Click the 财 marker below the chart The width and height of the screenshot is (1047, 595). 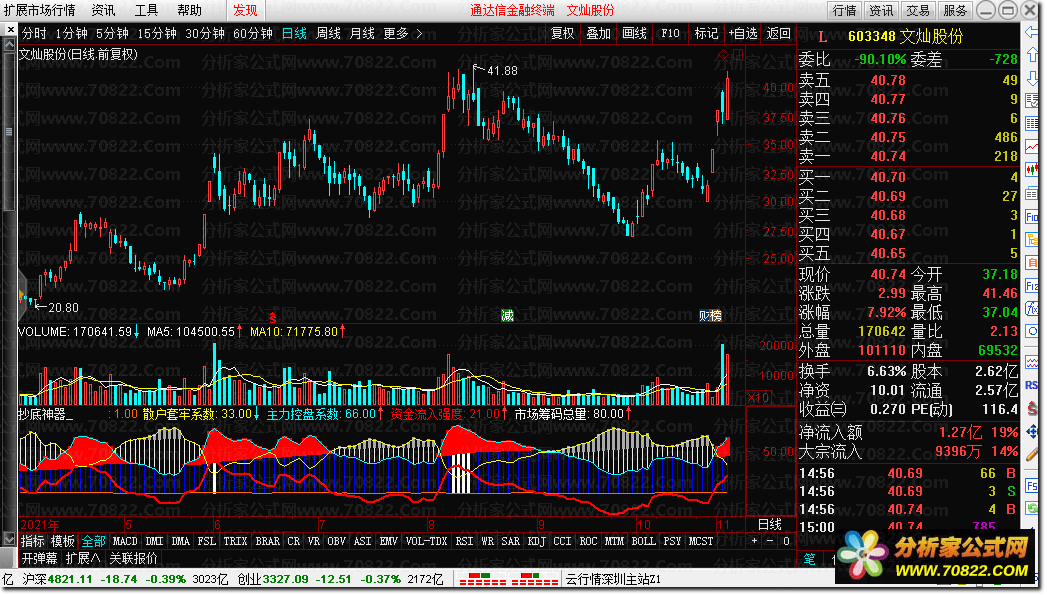pyautogui.click(x=704, y=315)
